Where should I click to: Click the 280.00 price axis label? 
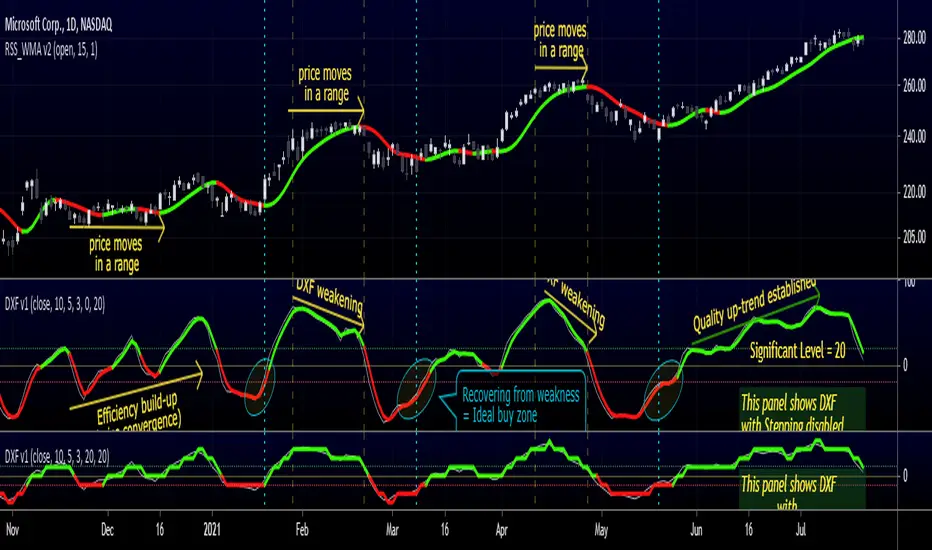coord(914,39)
